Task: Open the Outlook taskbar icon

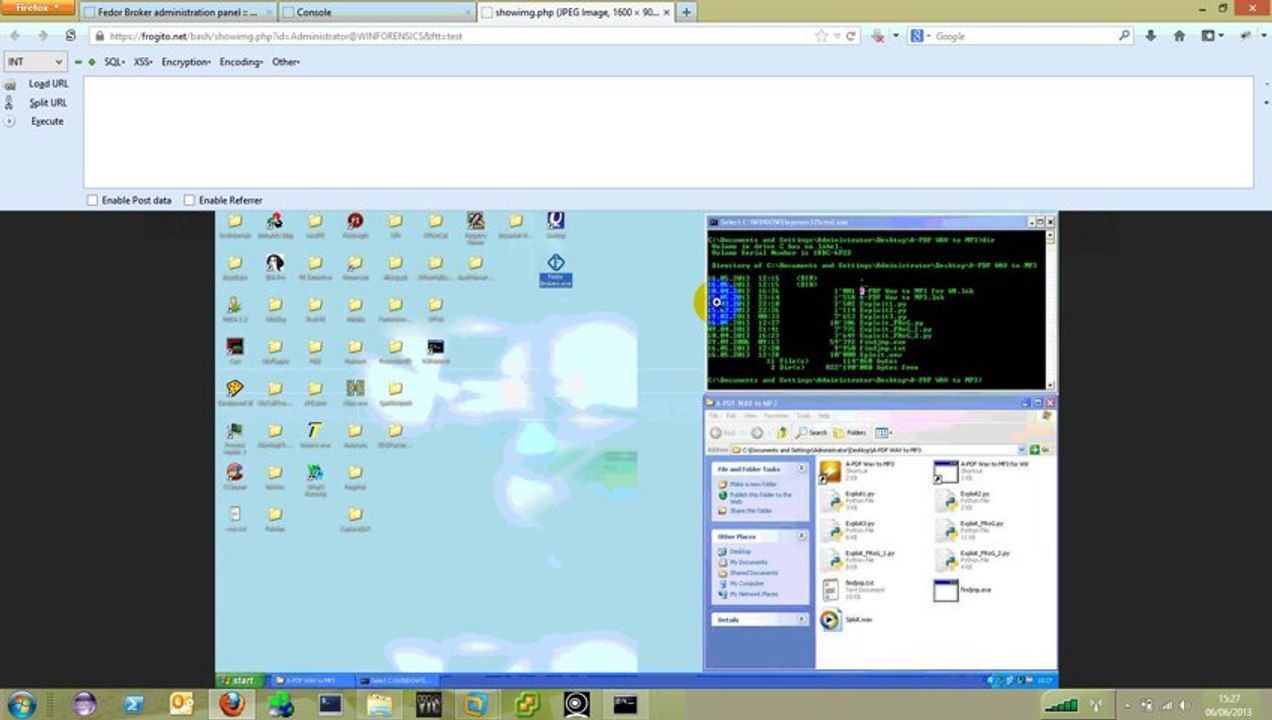Action: click(183, 704)
